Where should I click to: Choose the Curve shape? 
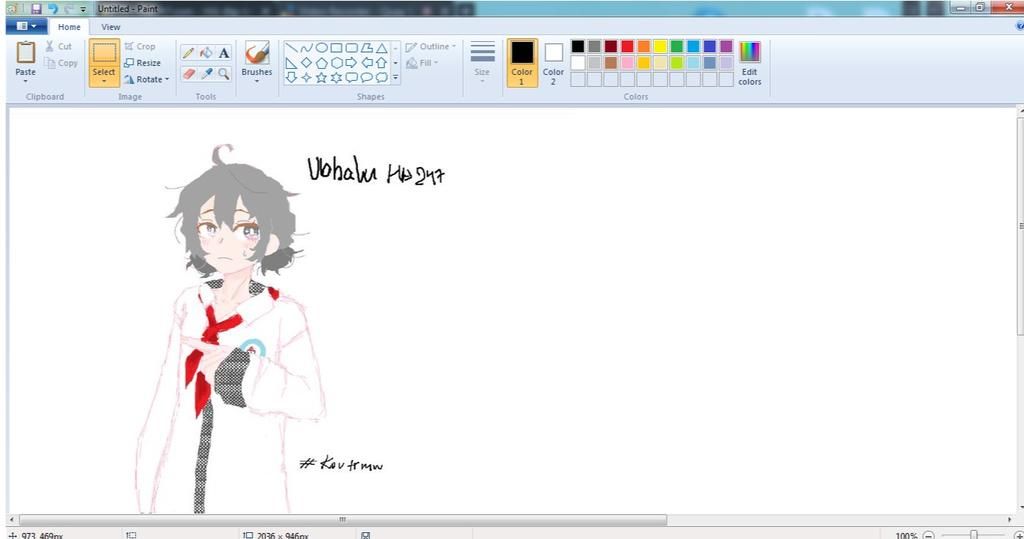(x=306, y=48)
